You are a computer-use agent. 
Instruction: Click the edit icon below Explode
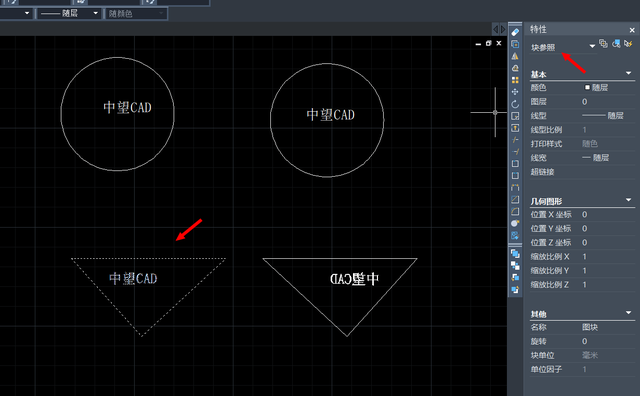[515, 236]
